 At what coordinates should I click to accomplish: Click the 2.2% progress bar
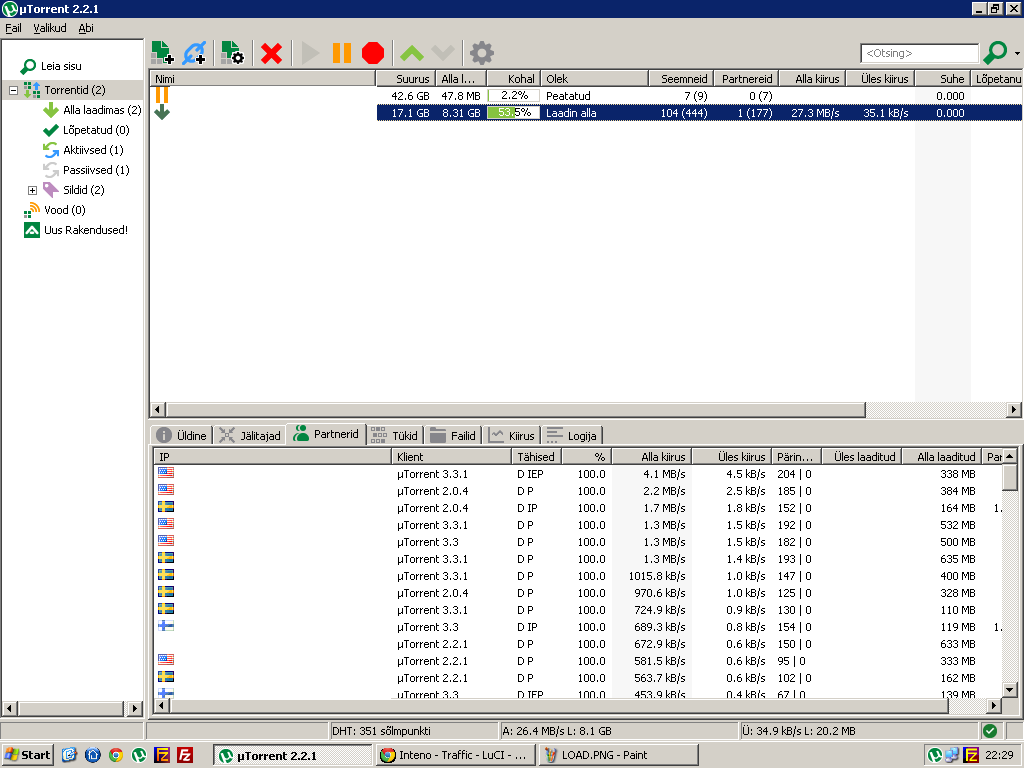click(513, 96)
